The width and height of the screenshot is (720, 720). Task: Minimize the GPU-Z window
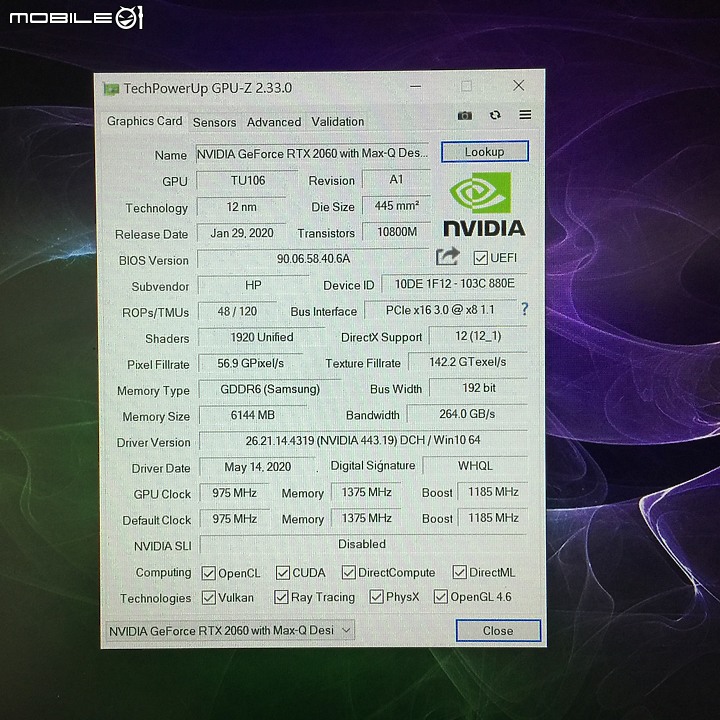click(x=416, y=86)
